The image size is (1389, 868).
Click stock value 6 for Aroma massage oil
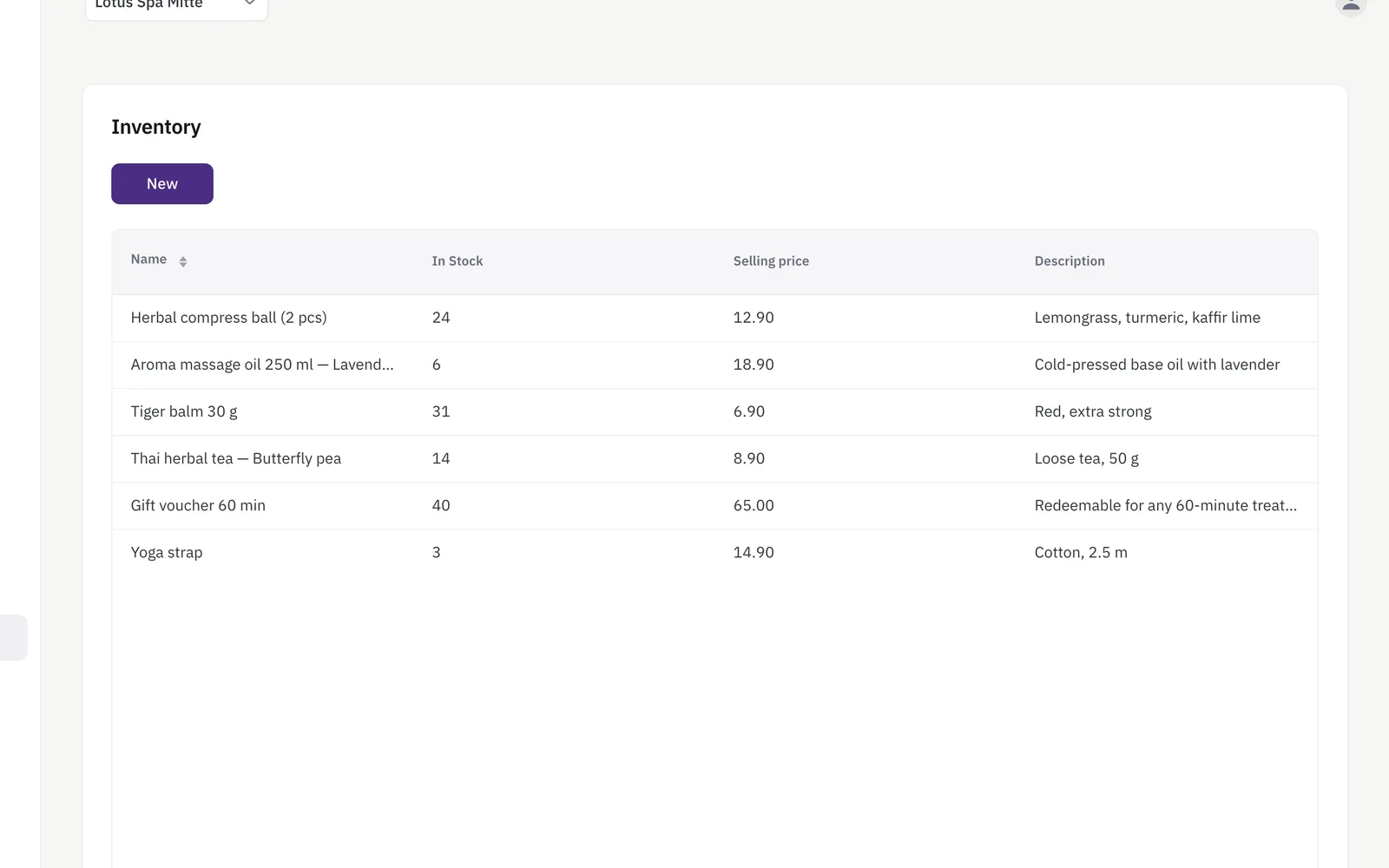(437, 365)
